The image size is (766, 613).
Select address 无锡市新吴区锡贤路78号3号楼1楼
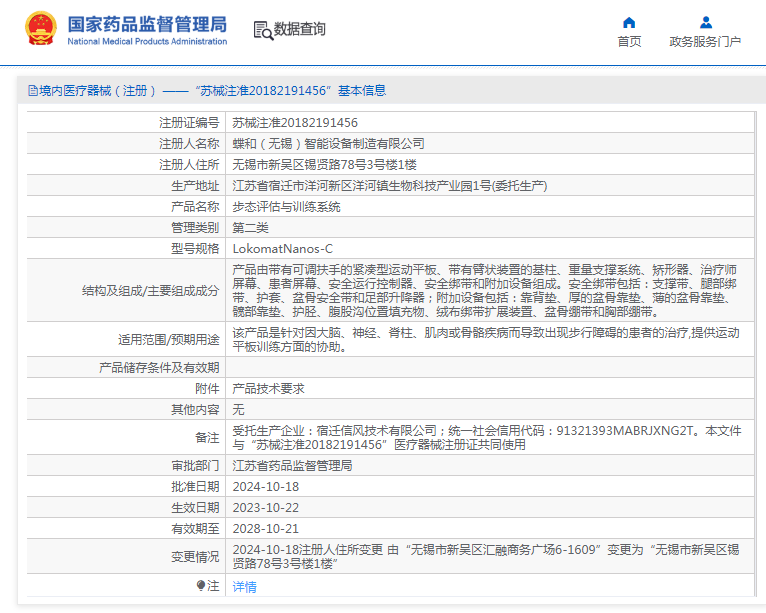coord(324,165)
